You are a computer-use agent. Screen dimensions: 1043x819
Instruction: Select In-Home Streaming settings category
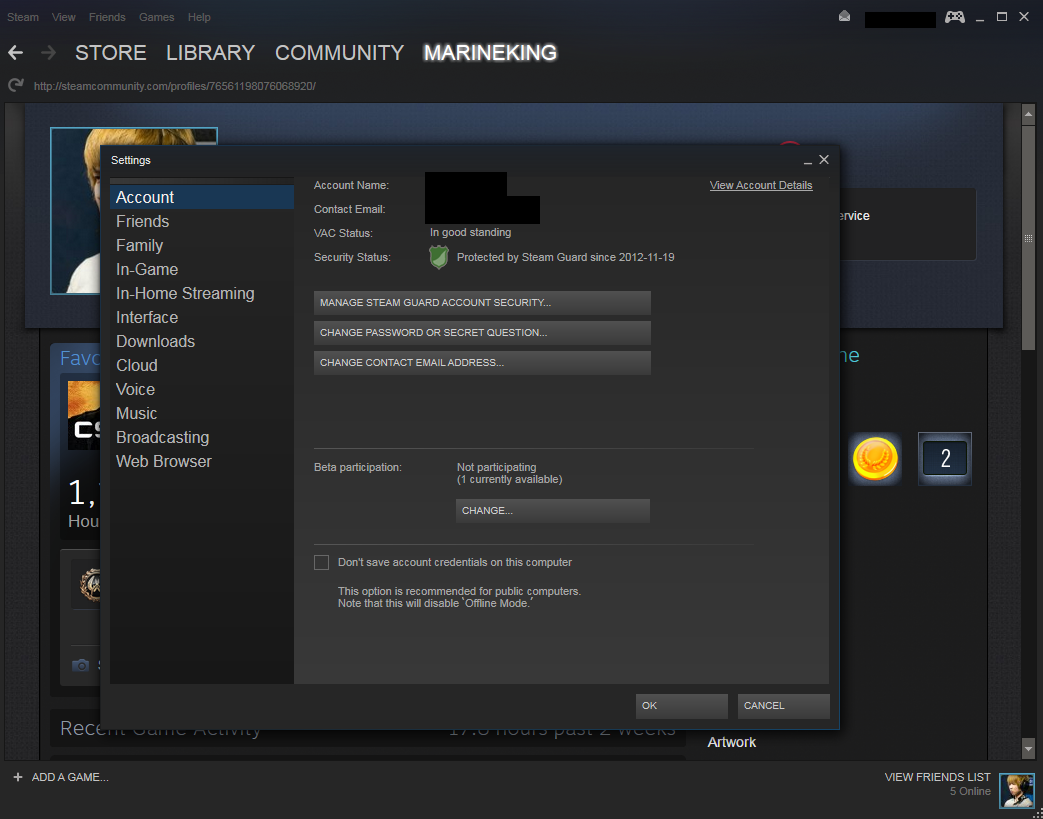pos(202,293)
